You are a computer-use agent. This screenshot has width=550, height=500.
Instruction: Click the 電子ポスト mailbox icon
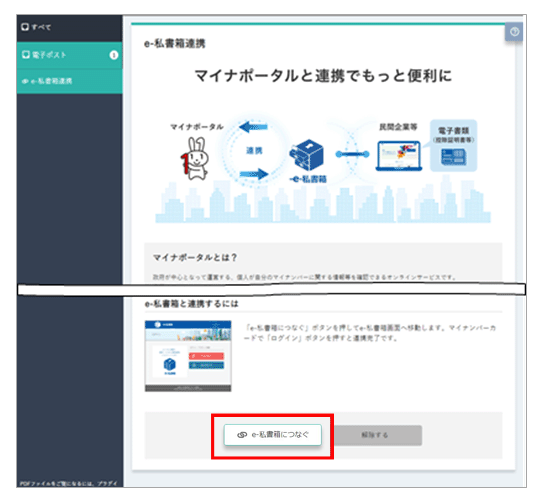(26, 54)
